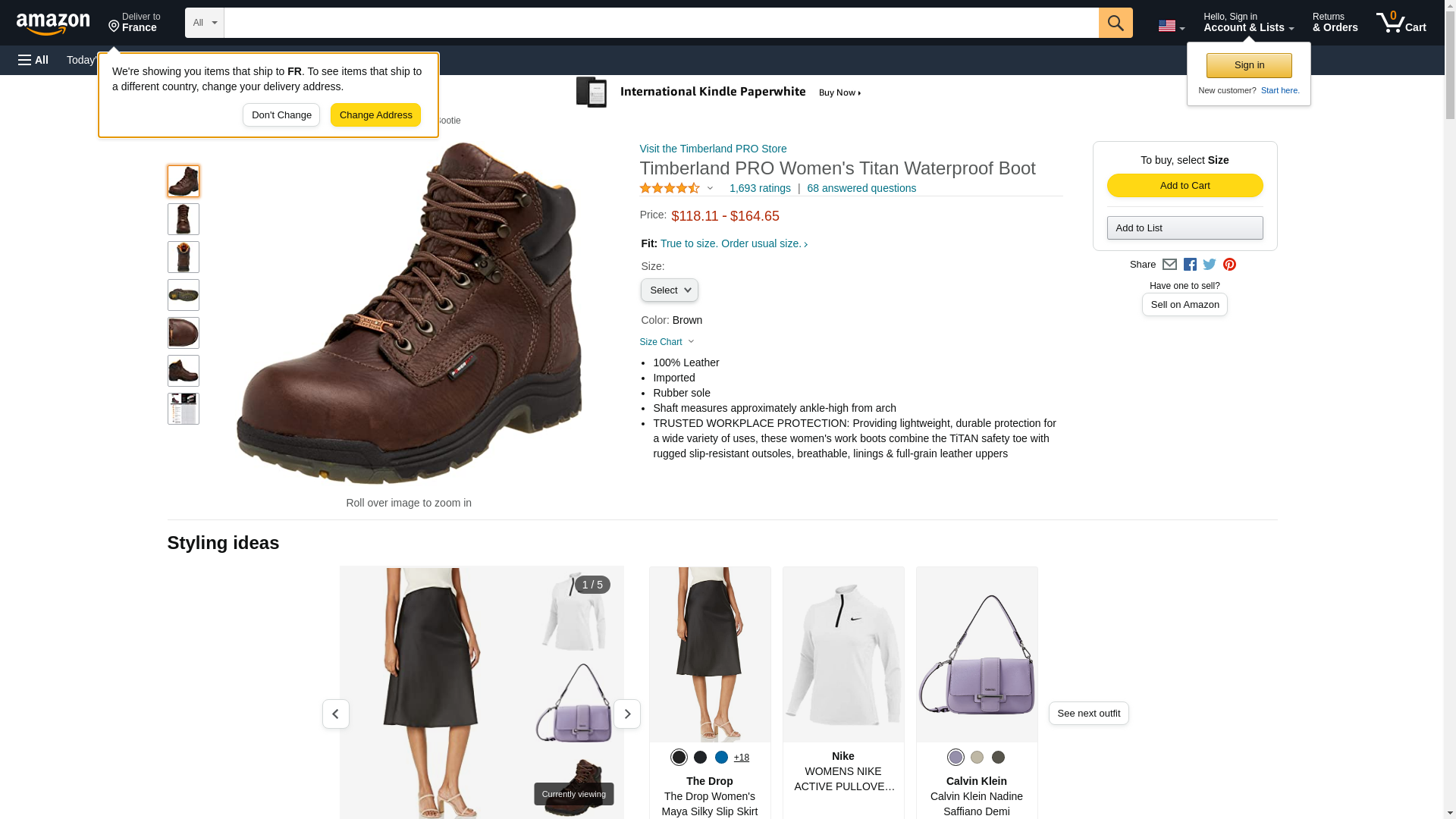Share product via email icon
1456x819 pixels.
(1169, 265)
